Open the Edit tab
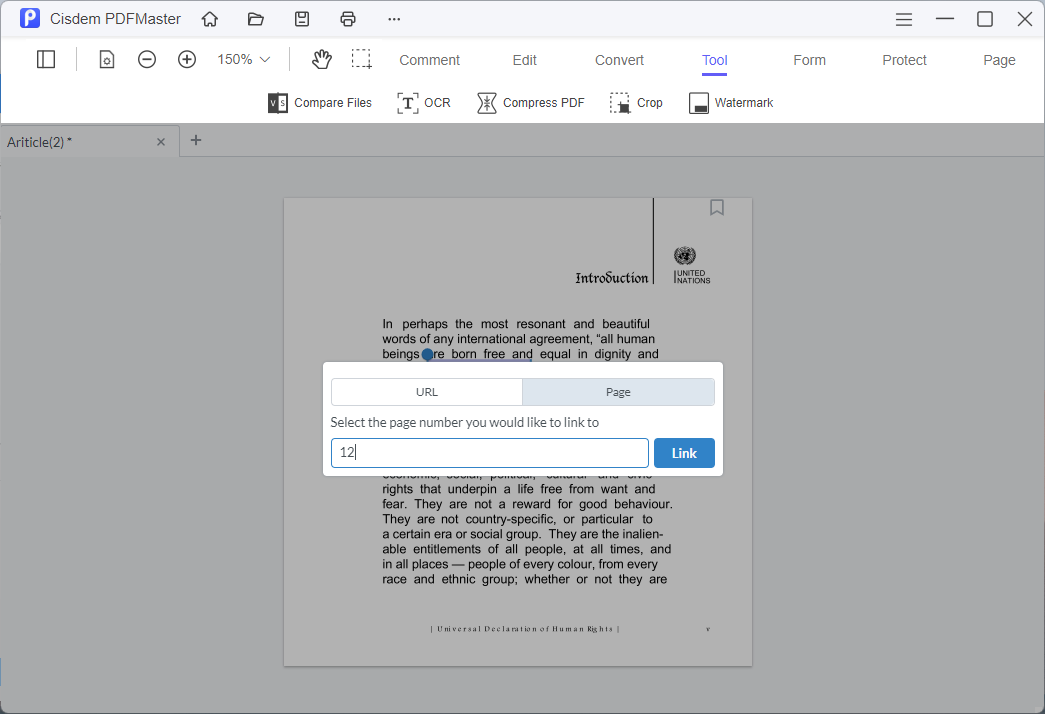This screenshot has width=1045, height=714. [x=524, y=60]
